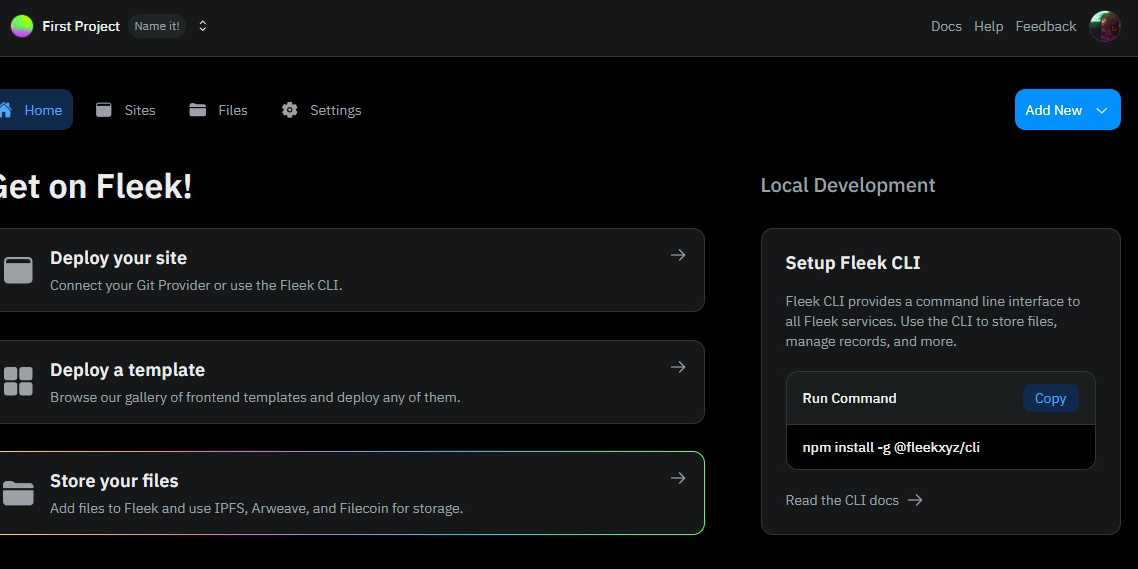The height and width of the screenshot is (569, 1138).
Task: Open the Feedback link
Action: click(1045, 26)
